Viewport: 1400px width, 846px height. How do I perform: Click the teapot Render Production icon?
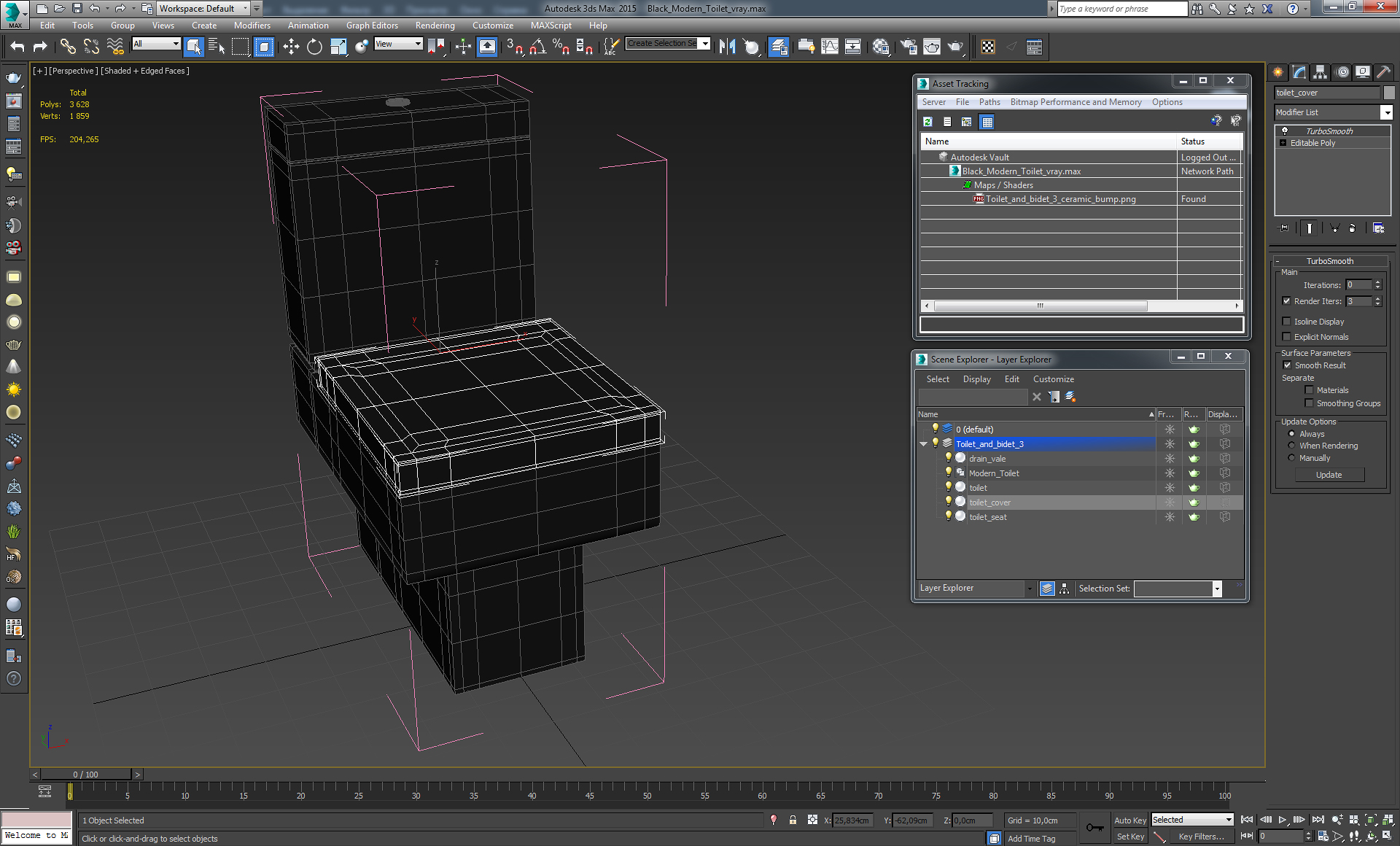(955, 47)
